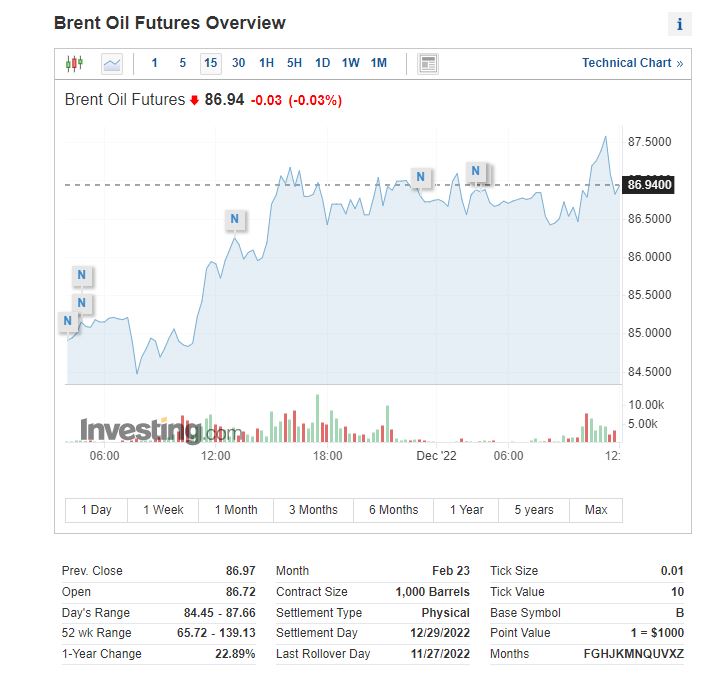Screen dimensions: 706x691
Task: Open the info icon beside overview title
Action: (679, 24)
